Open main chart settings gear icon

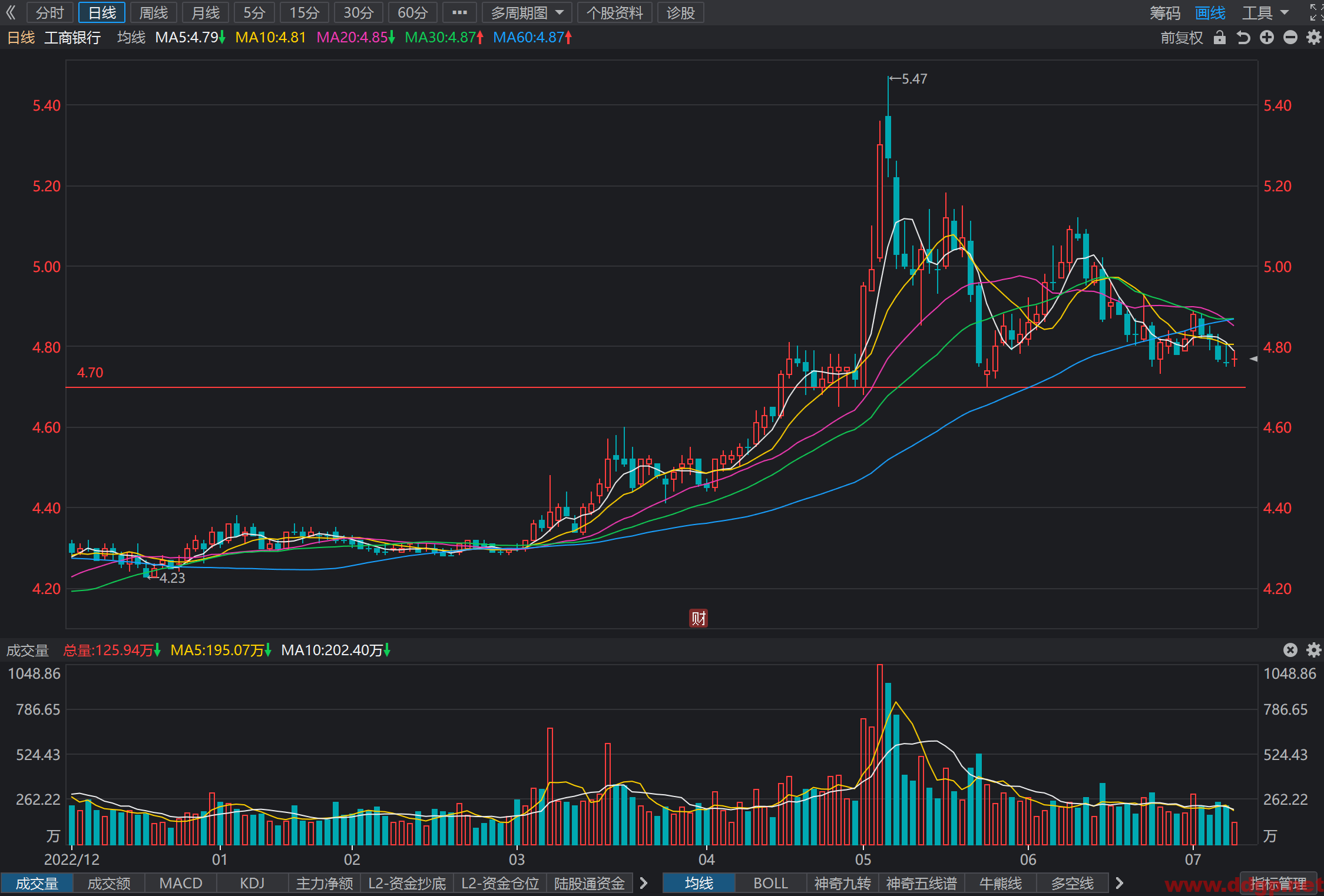click(x=1313, y=38)
